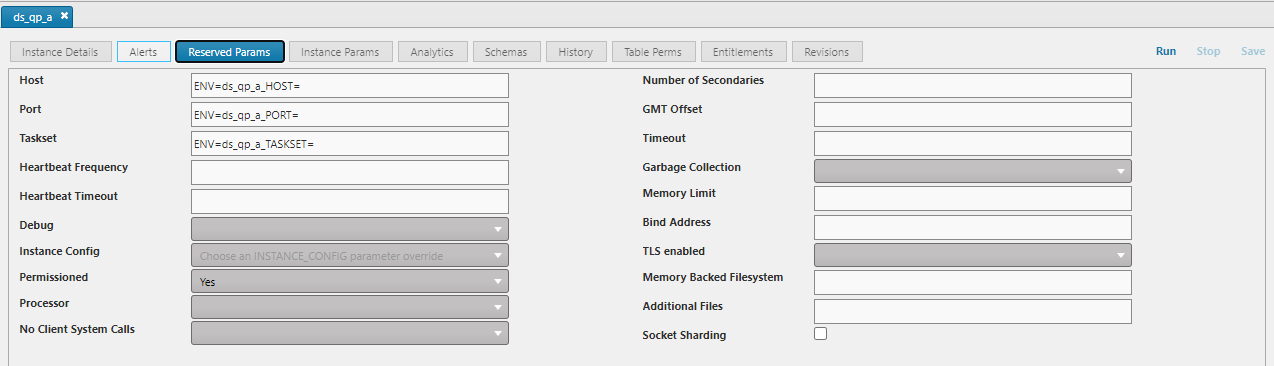Focus the Memory Limit field

973,198
